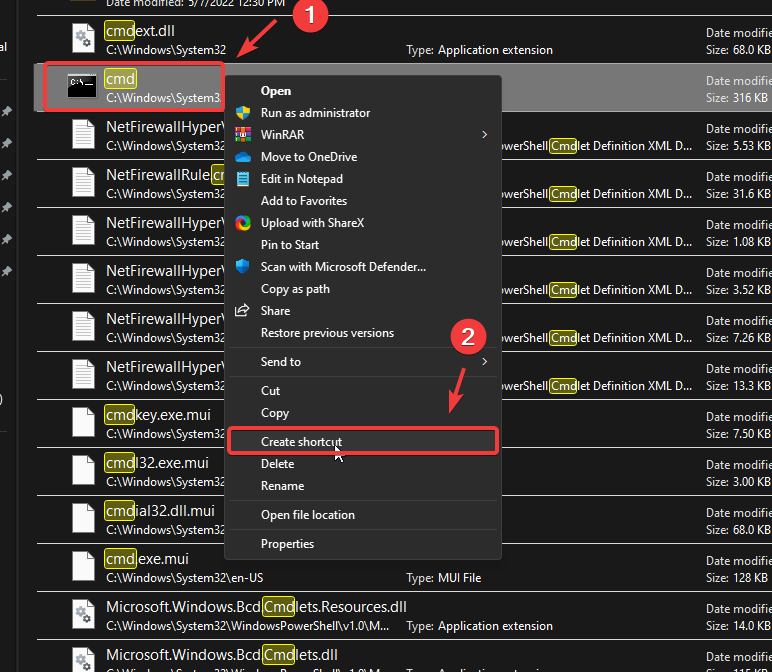
Task: Expand the Send to submenu arrow
Action: [484, 361]
